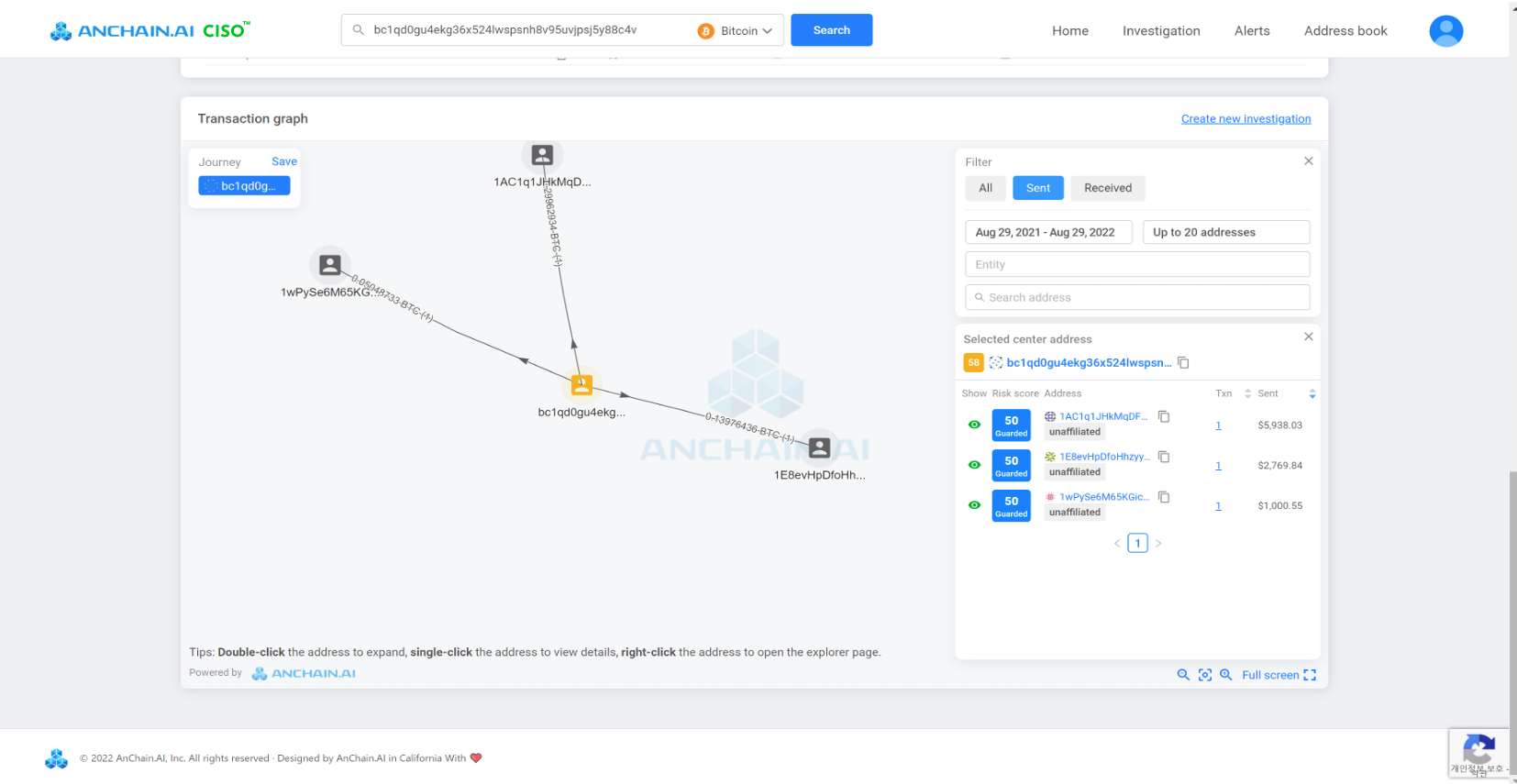Toggle visibility of 1wPySe6M65KGic address
This screenshot has width=1517, height=784.
click(x=975, y=505)
